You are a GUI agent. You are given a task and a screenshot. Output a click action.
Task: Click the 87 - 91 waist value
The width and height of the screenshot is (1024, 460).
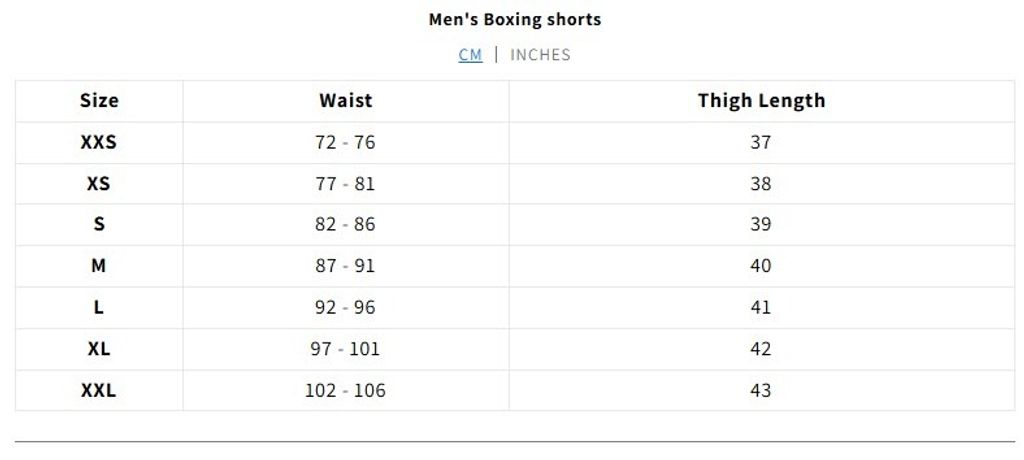[x=345, y=266]
